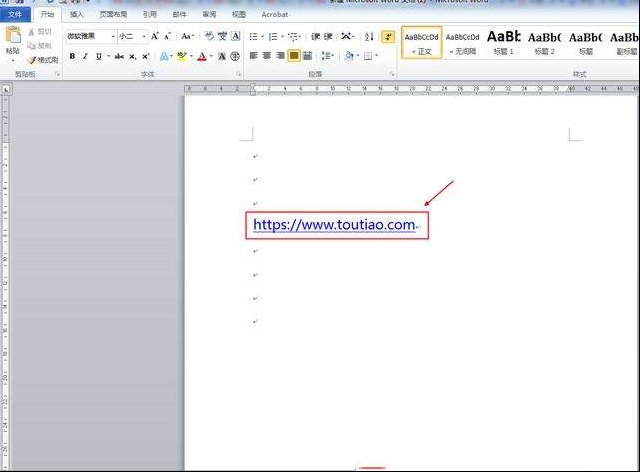This screenshot has height=472, width=640.
Task: Expand the Paragraph (段落) dialog launcher
Action: (392, 74)
